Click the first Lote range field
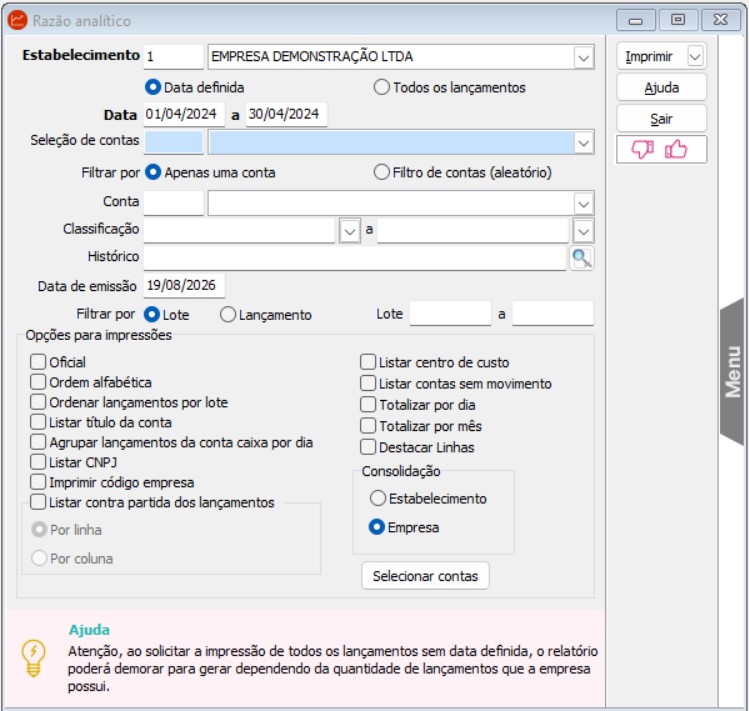This screenshot has height=711, width=749. point(450,313)
